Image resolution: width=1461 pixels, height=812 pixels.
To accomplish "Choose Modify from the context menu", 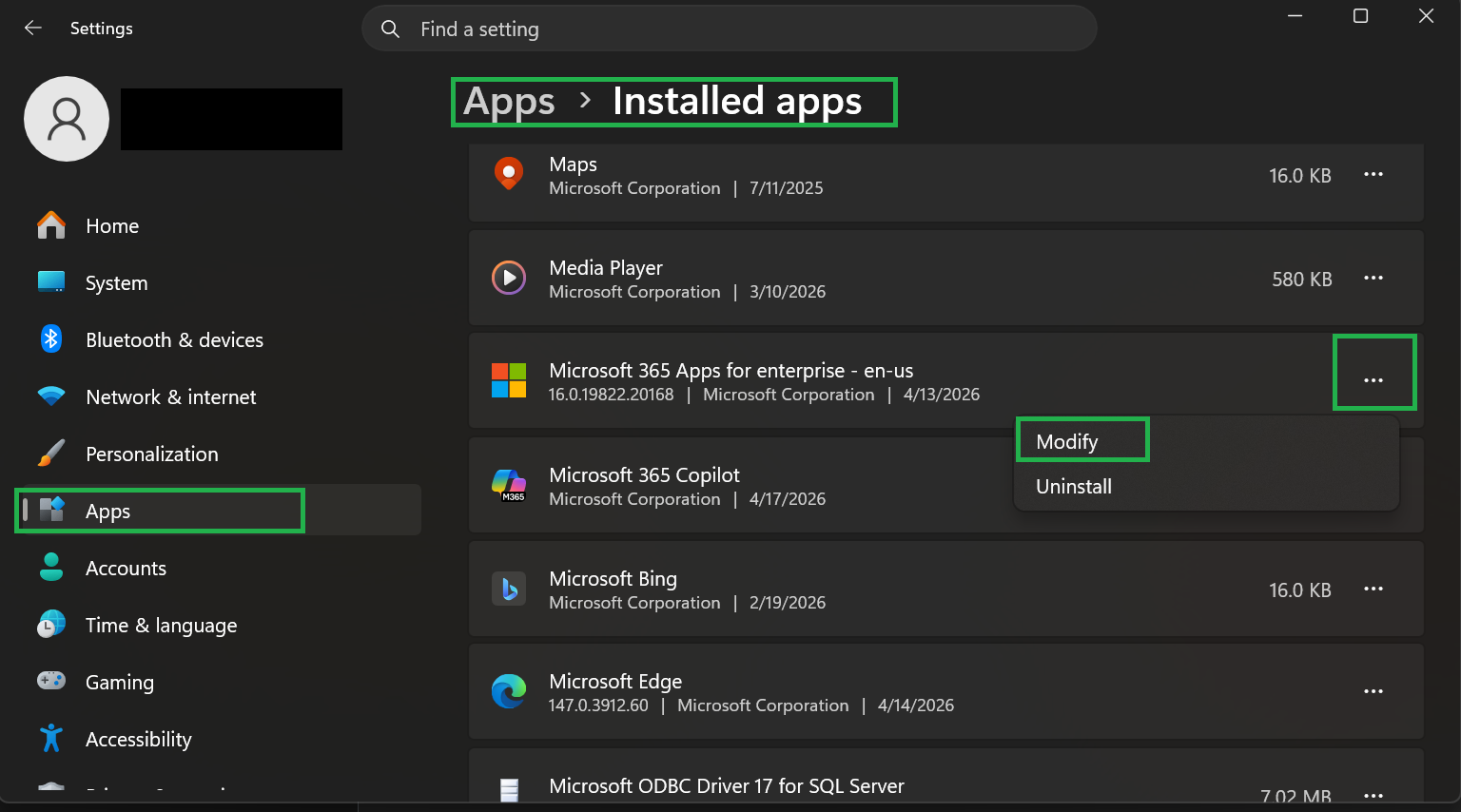I will [1206, 441].
